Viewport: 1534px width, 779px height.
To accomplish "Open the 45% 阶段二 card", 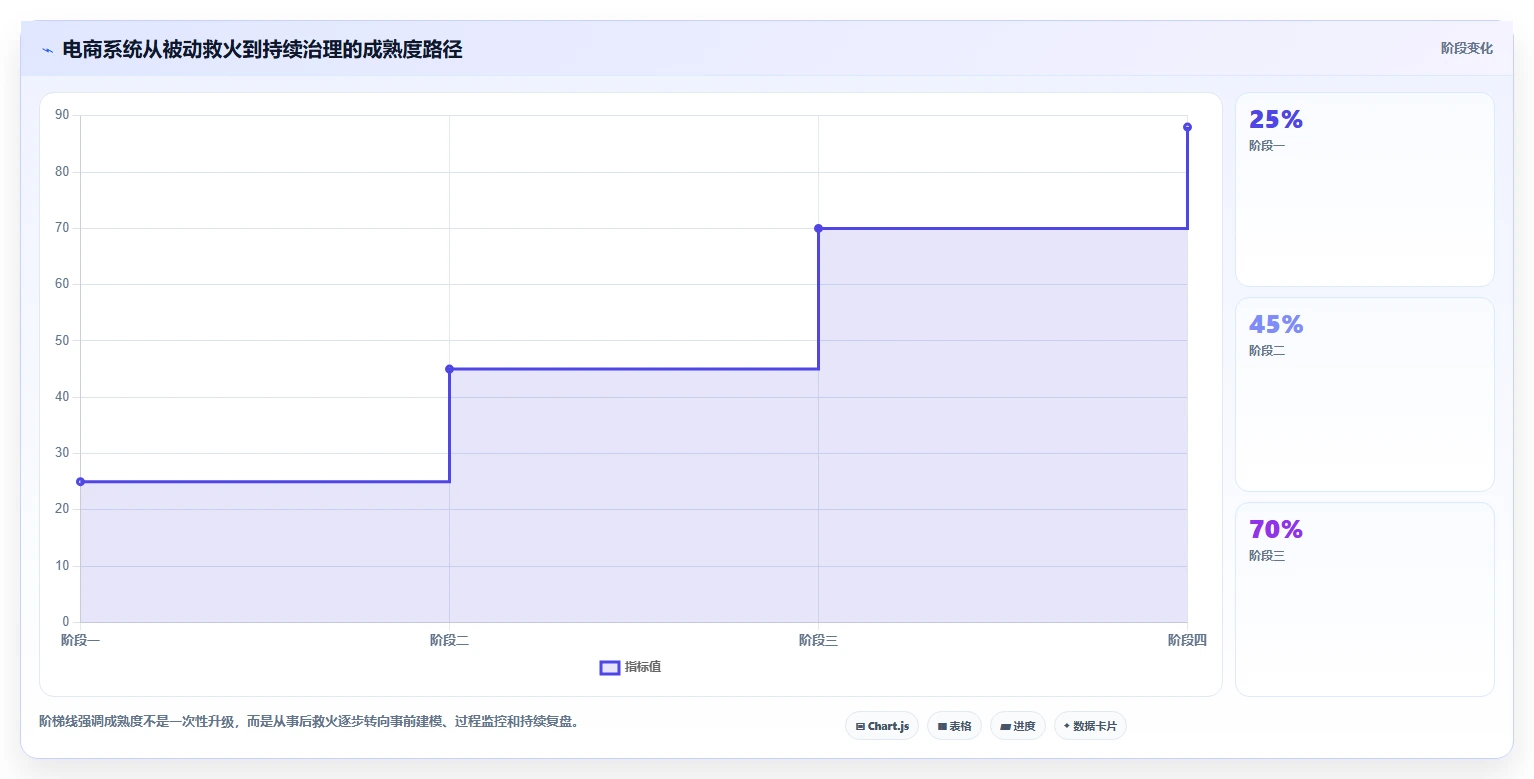I will [x=1365, y=394].
